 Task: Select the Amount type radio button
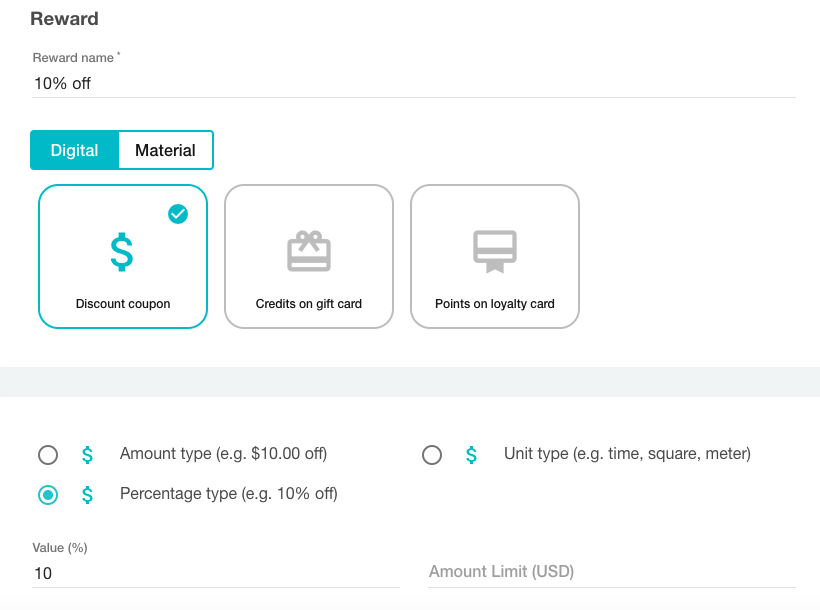coord(48,455)
